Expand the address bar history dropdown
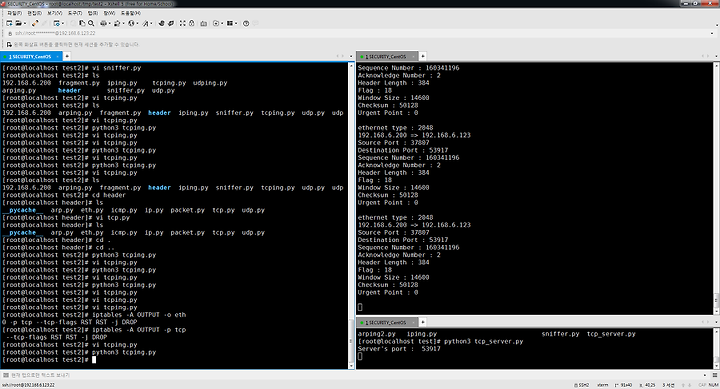Image resolution: width=720 pixels, height=389 pixels. (713, 34)
